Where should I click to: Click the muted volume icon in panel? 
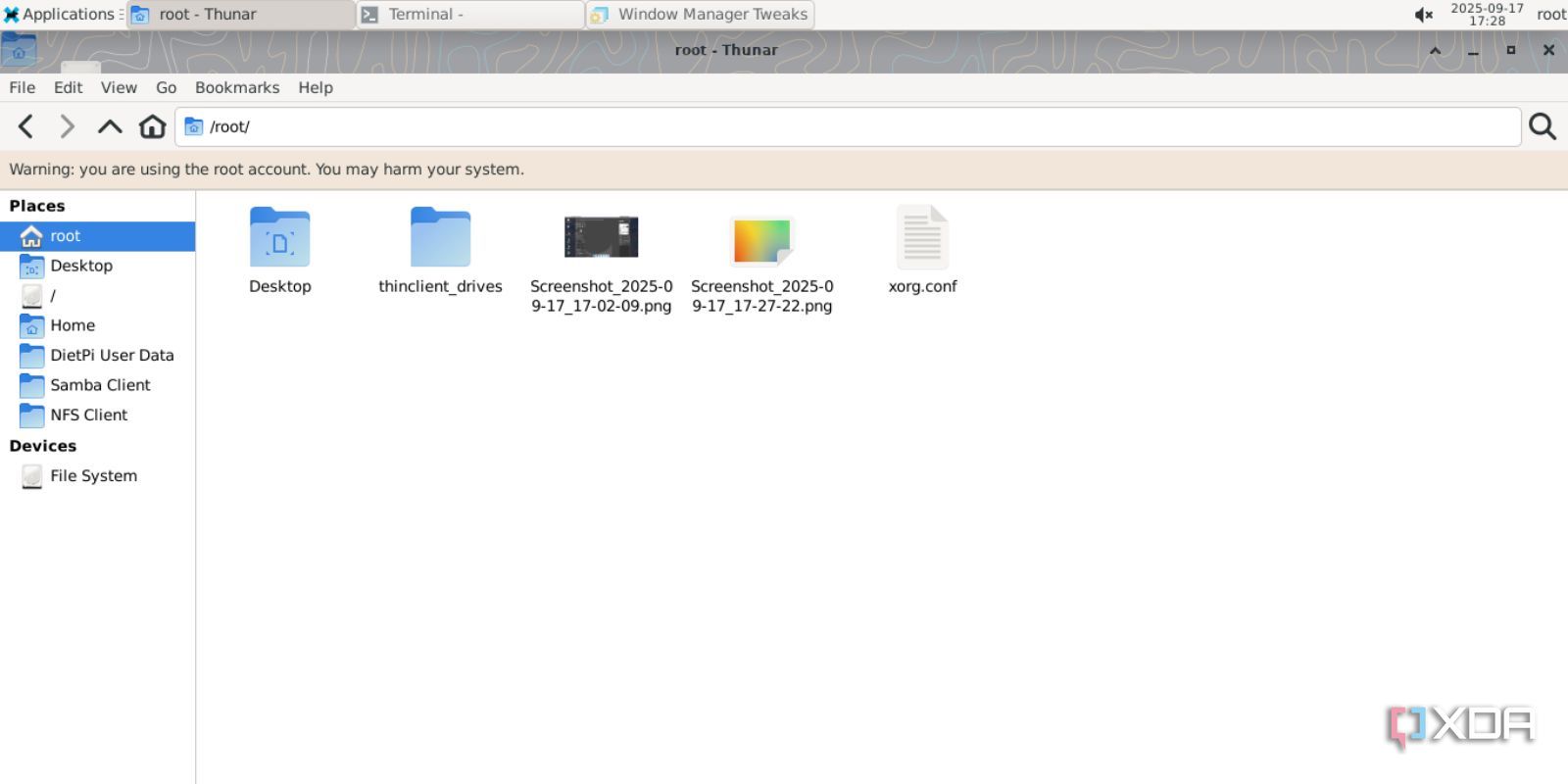1424,14
